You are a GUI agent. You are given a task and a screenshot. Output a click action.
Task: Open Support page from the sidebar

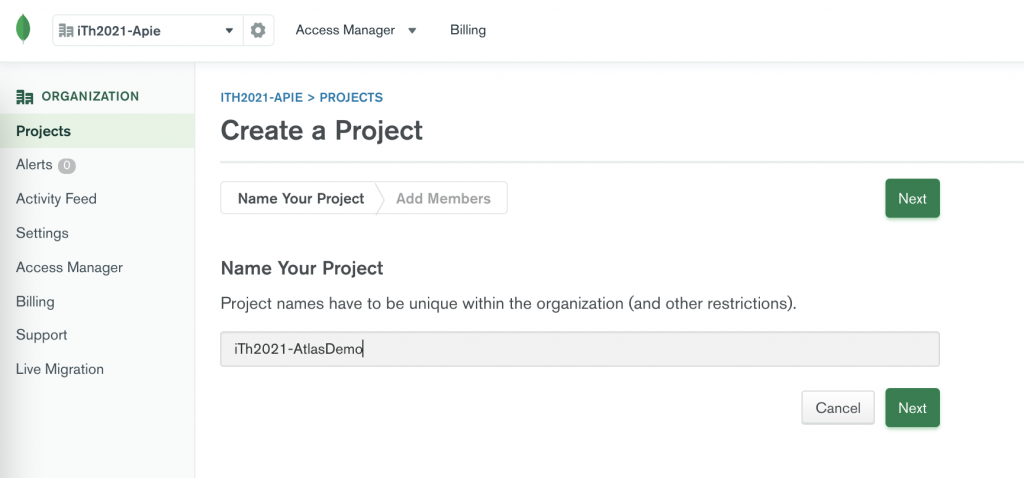click(42, 335)
